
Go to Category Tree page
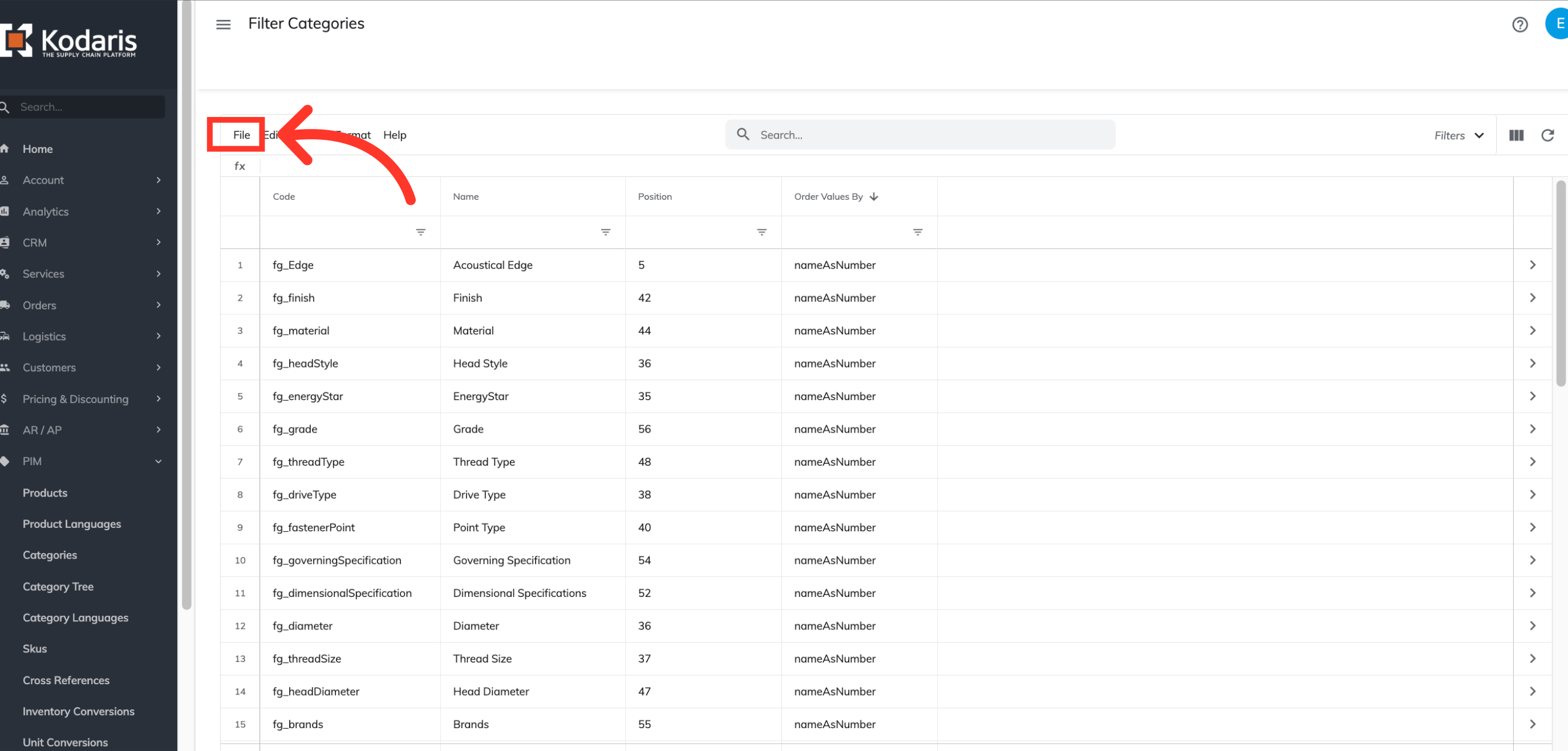coord(58,587)
